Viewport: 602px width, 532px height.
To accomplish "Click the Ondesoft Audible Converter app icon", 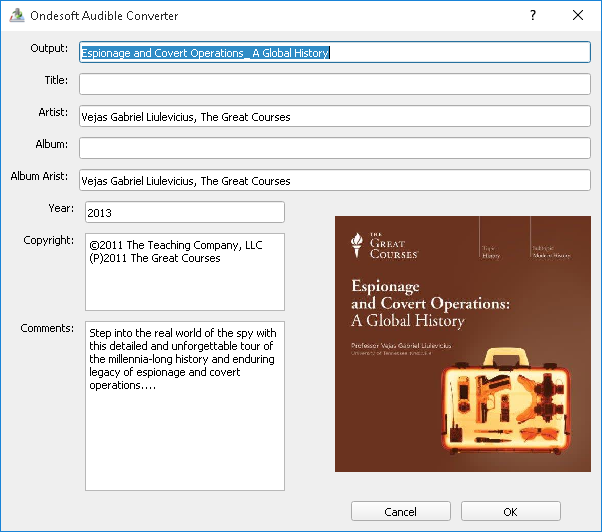I will pos(17,15).
